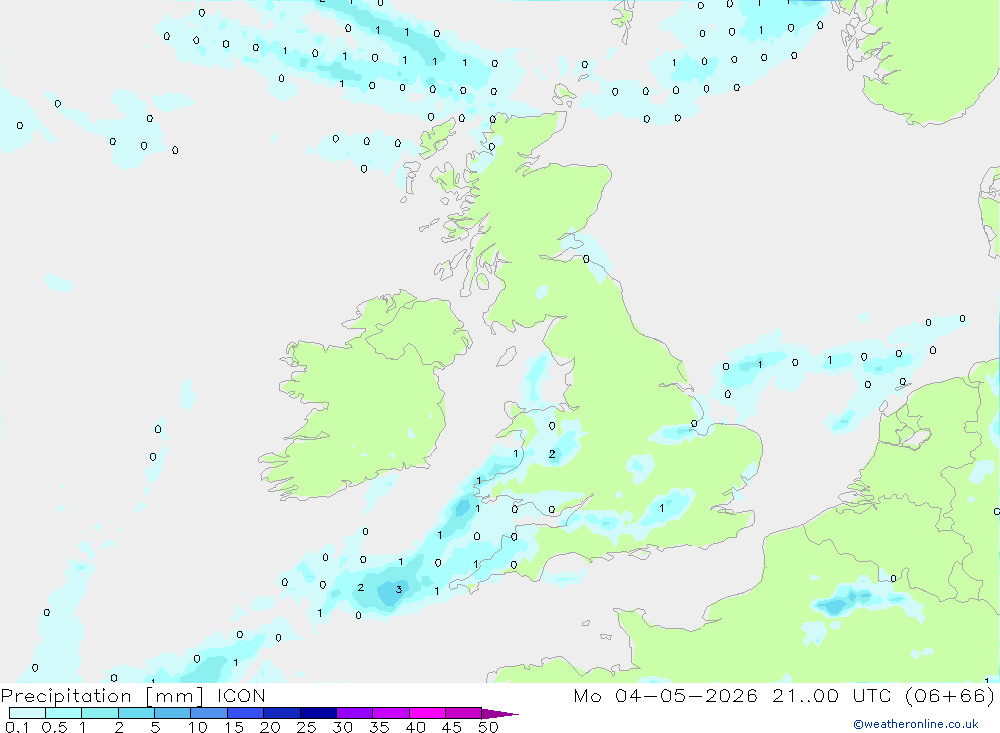Click the 25–30 mm dark navy swatch

pos(318,713)
